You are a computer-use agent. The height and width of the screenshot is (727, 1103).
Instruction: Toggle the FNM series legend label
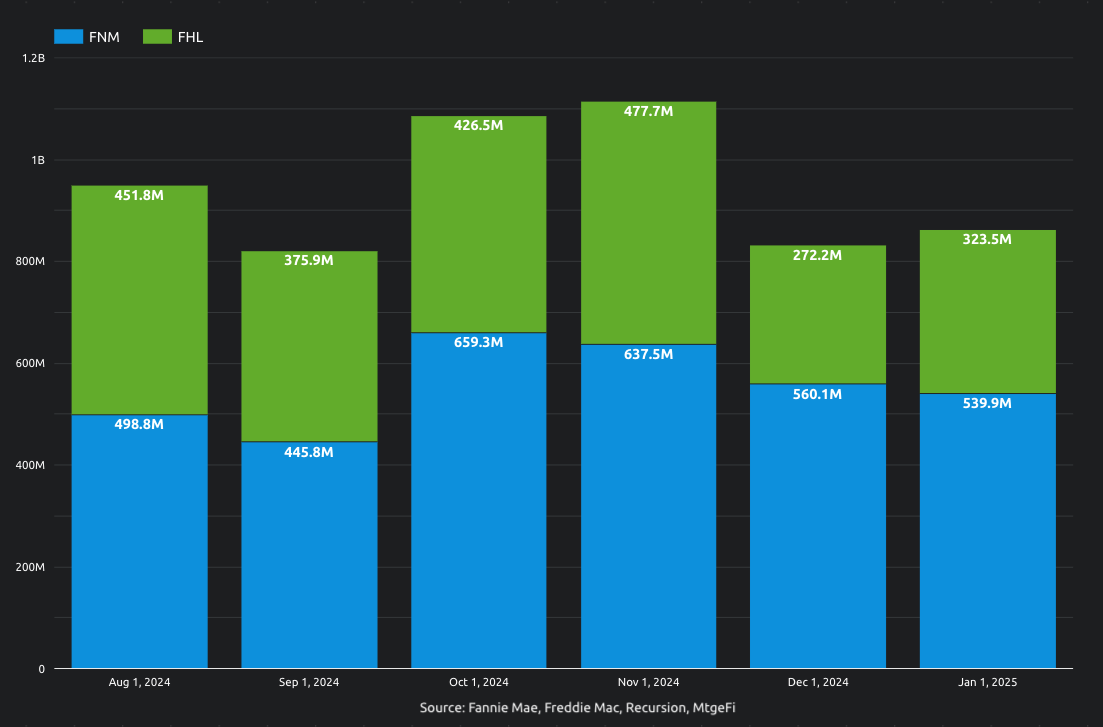[x=104, y=37]
